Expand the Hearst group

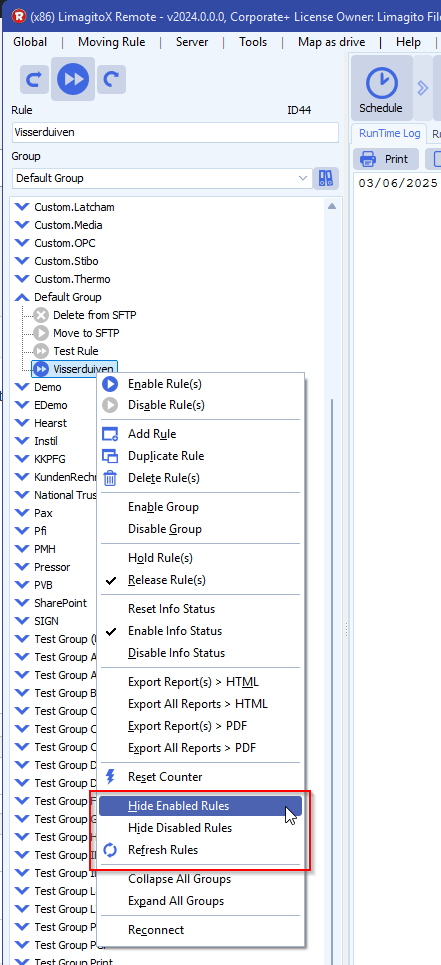click(22, 423)
